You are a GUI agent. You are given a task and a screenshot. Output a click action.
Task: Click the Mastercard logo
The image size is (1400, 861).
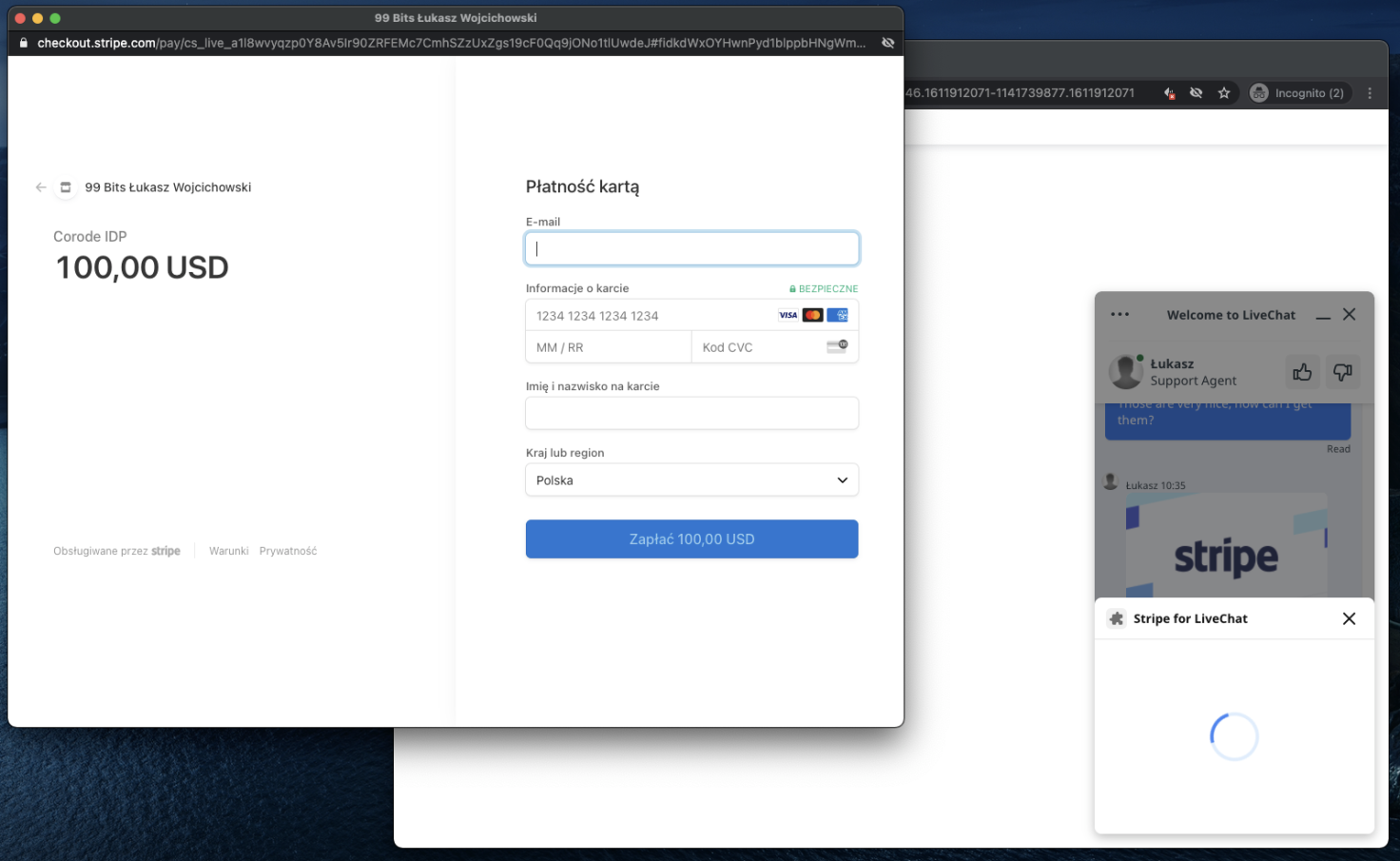[x=812, y=315]
